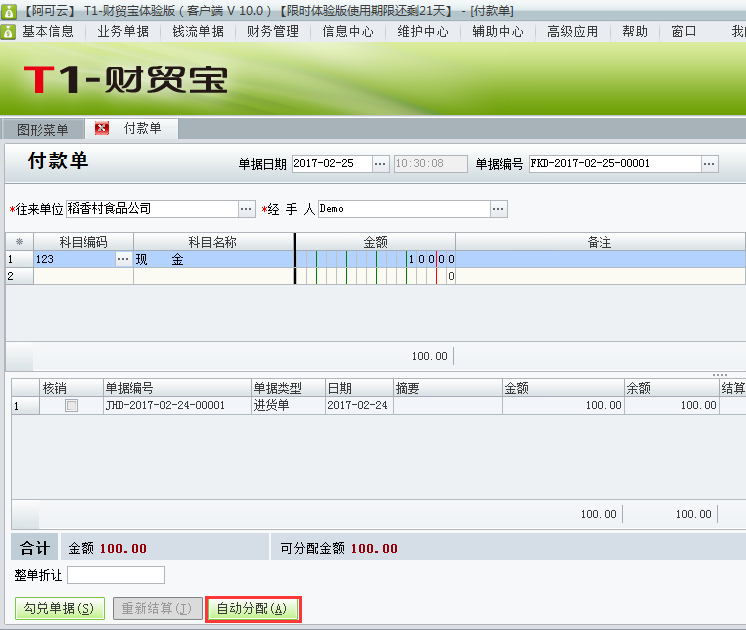Switch to the 图形菜单 tab

click(43, 129)
